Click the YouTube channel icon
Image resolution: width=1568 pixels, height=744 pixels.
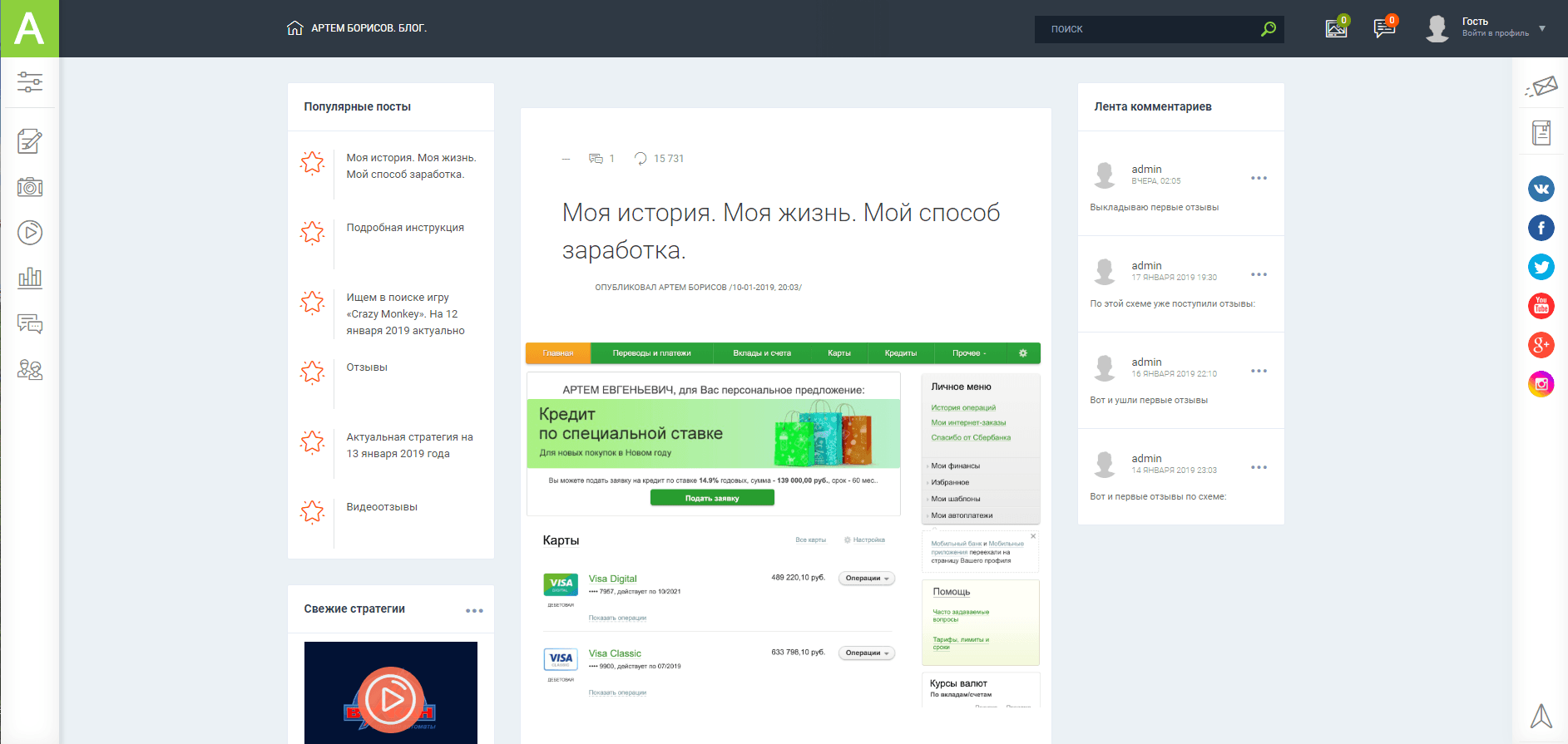[1541, 306]
